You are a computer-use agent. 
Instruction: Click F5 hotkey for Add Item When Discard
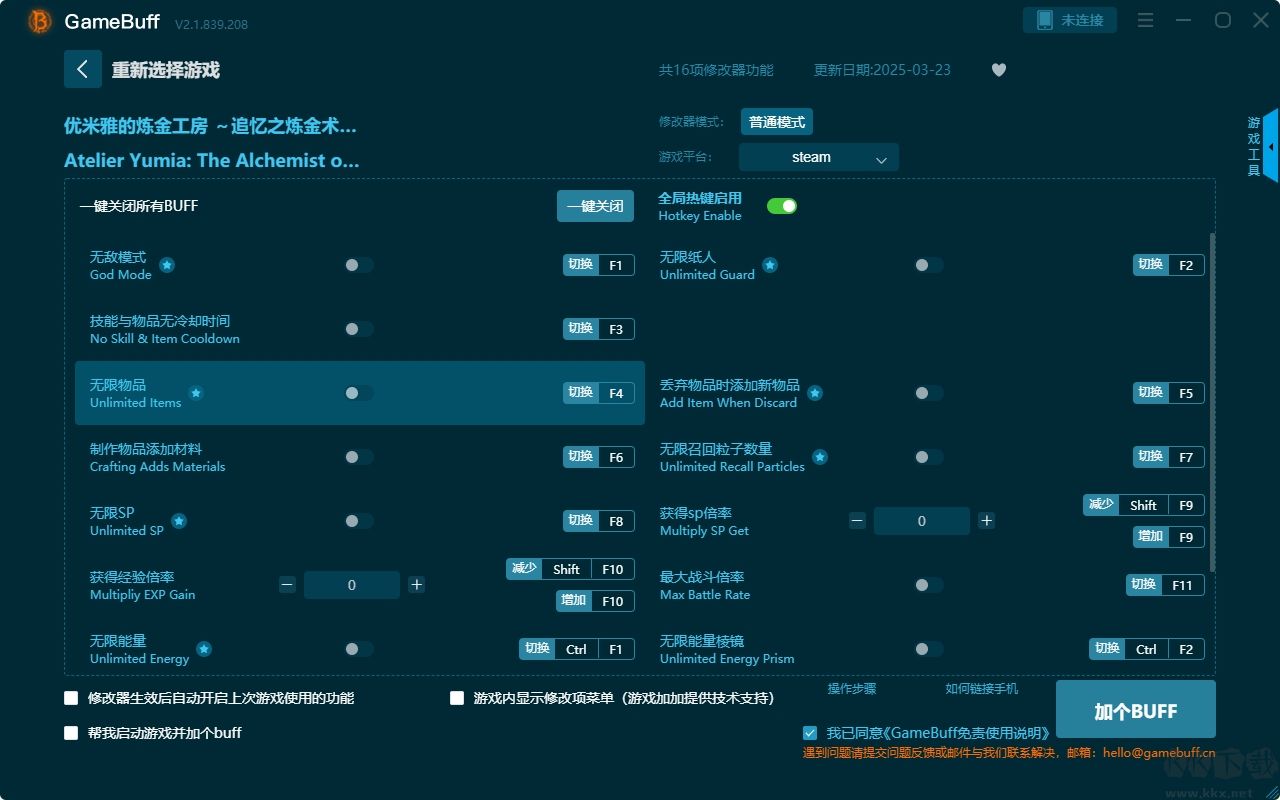pyautogui.click(x=1169, y=393)
